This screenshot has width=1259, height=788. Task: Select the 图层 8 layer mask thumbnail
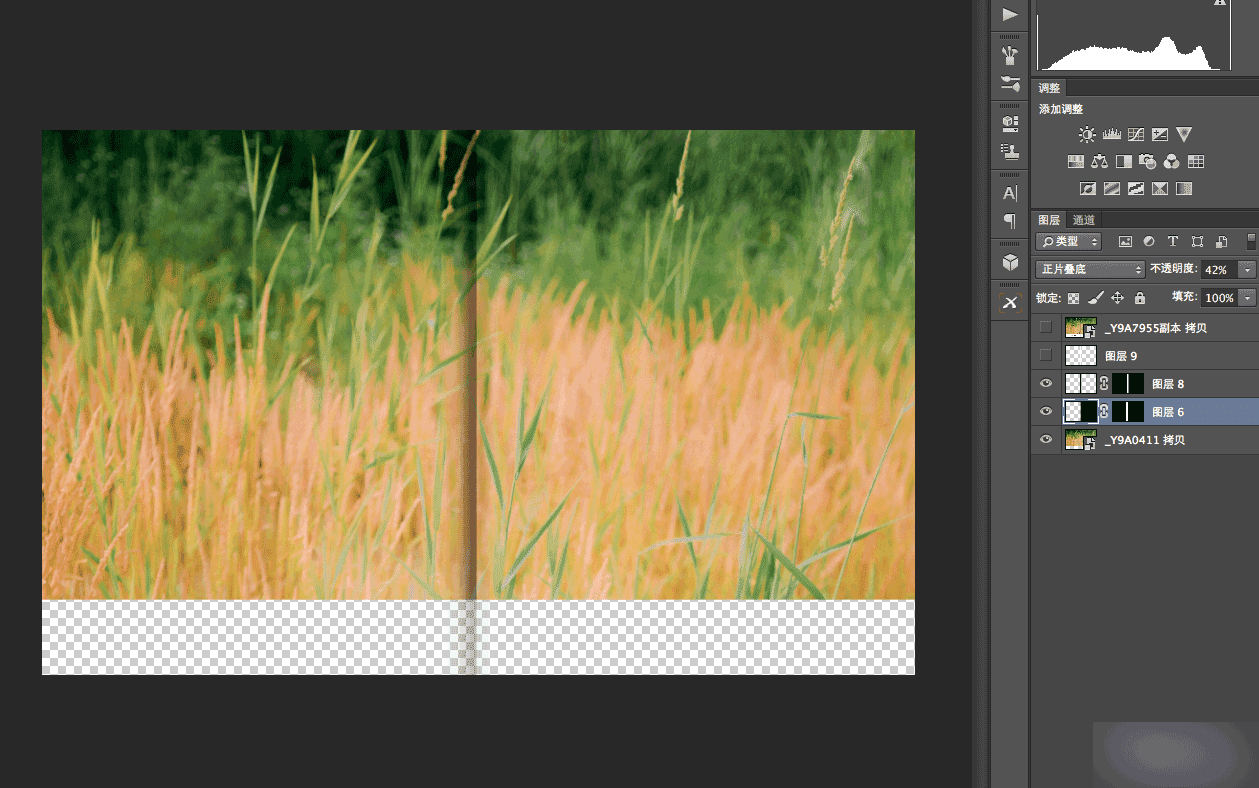1128,384
